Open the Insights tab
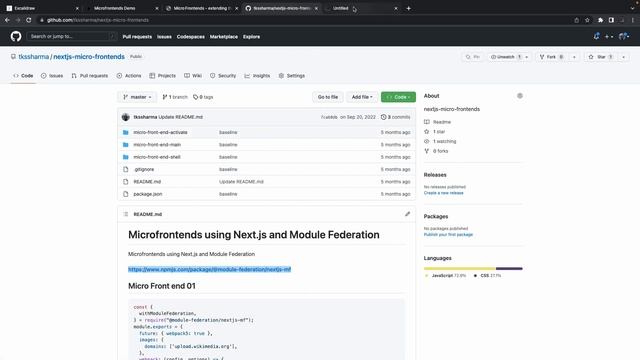Screen dimensions: 640x360 point(257,76)
